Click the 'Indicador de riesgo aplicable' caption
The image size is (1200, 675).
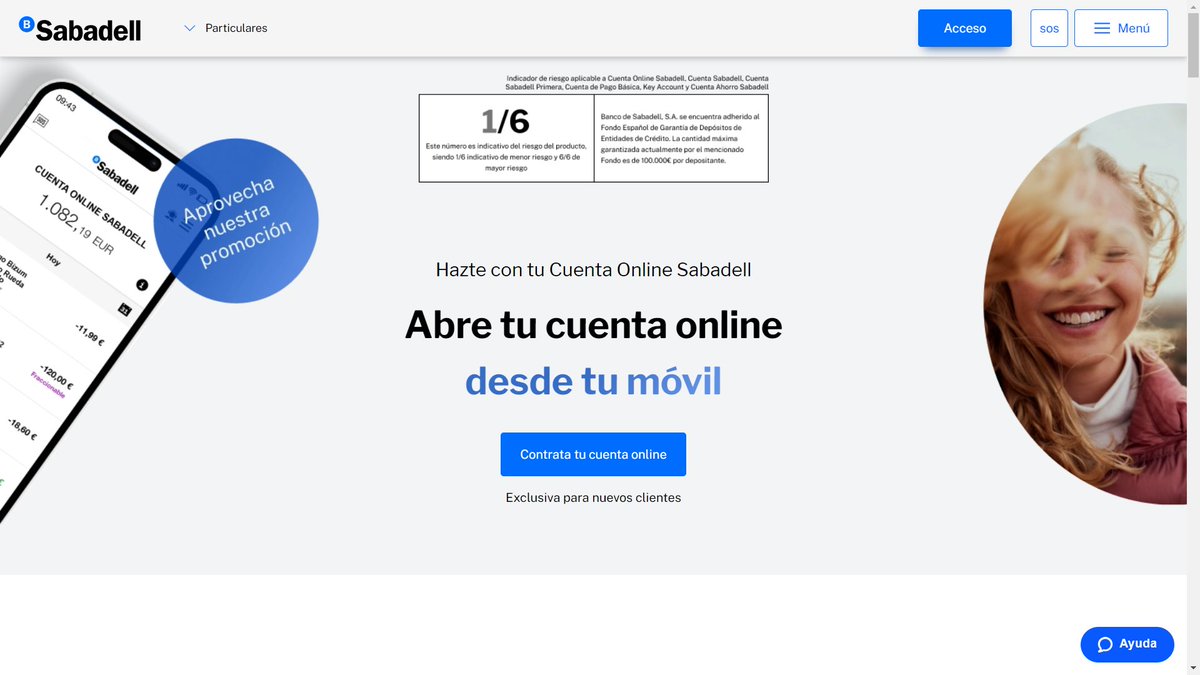point(637,82)
